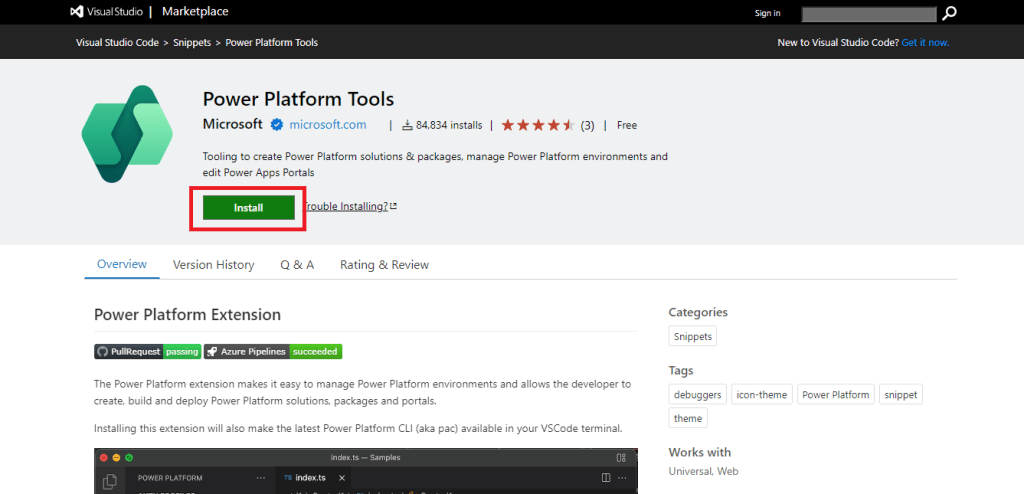This screenshot has width=1024, height=494.
Task: Select the Rating & Review tab
Action: point(384,265)
